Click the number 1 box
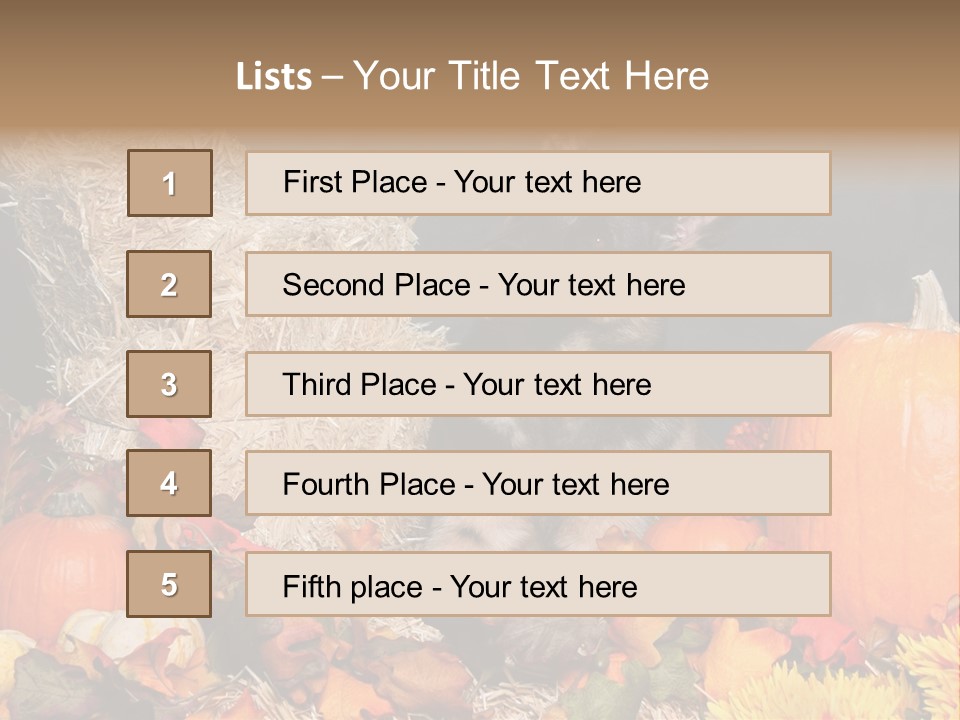Viewport: 960px width, 720px height. (170, 183)
